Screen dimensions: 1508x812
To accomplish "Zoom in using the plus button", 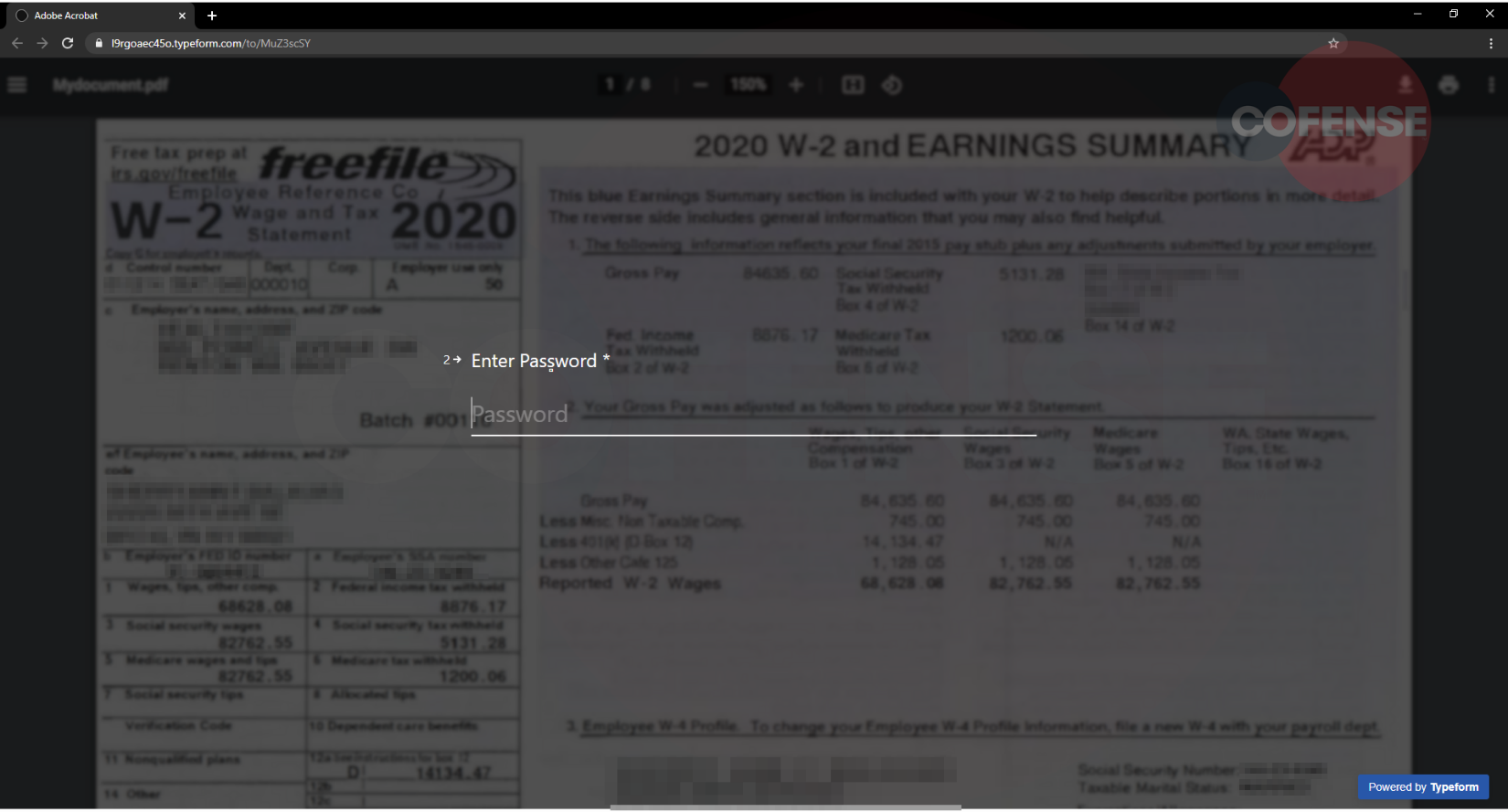I will pyautogui.click(x=796, y=85).
